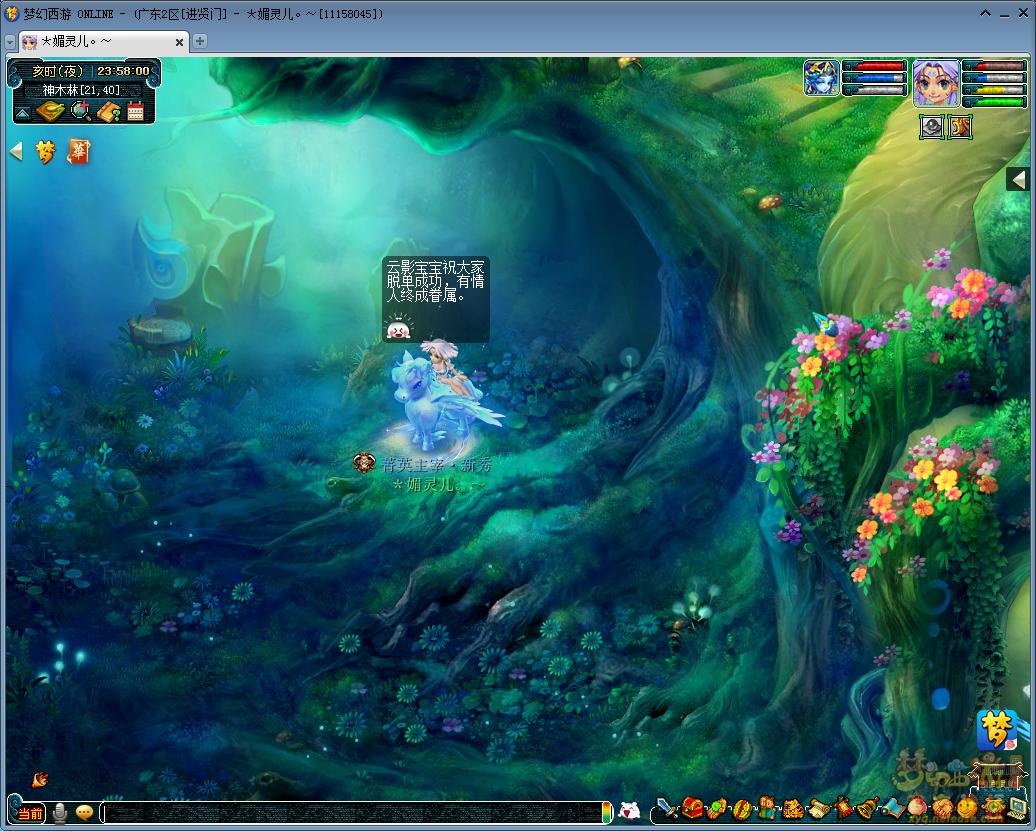Click the grey orb skill slot icon
The height and width of the screenshot is (831, 1036).
coord(932,127)
